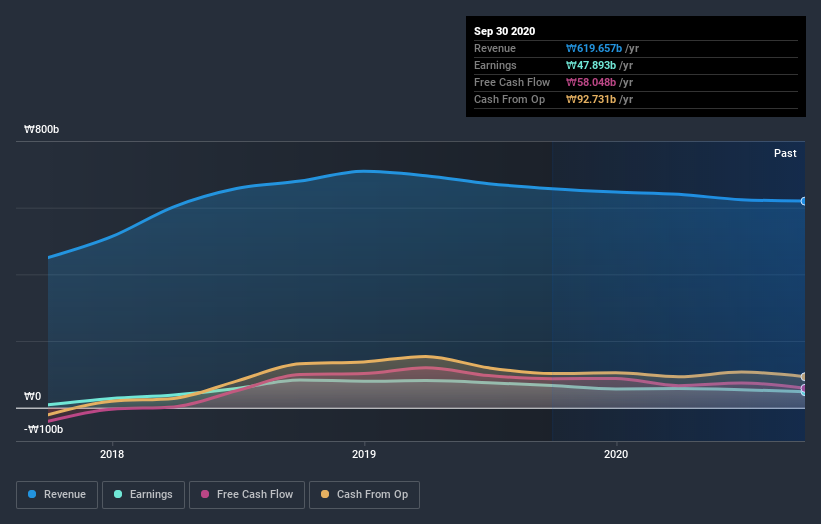Click the 2020 x-axis label
This screenshot has height=524, width=821.
click(x=616, y=454)
